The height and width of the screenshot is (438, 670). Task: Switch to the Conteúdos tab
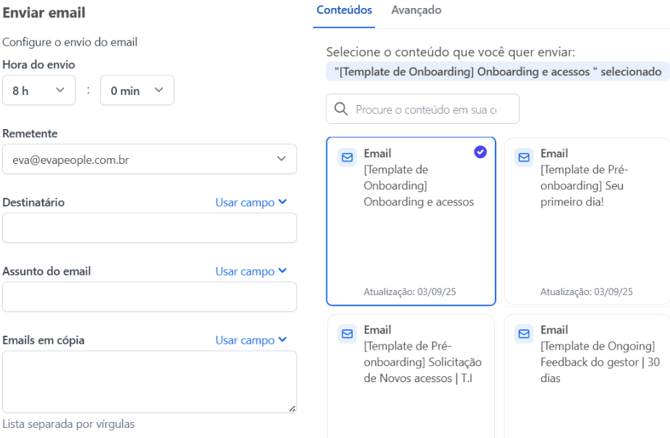point(344,10)
